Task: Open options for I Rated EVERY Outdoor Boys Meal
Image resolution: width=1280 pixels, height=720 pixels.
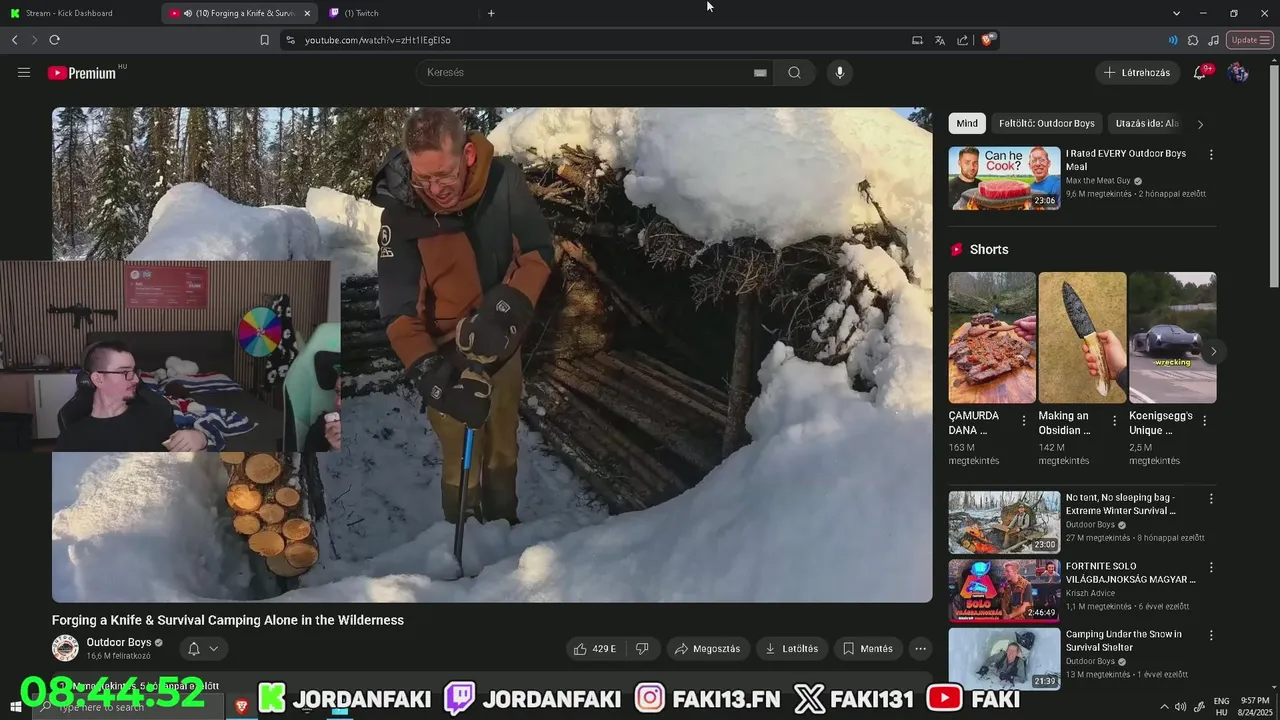Action: coord(1211,155)
